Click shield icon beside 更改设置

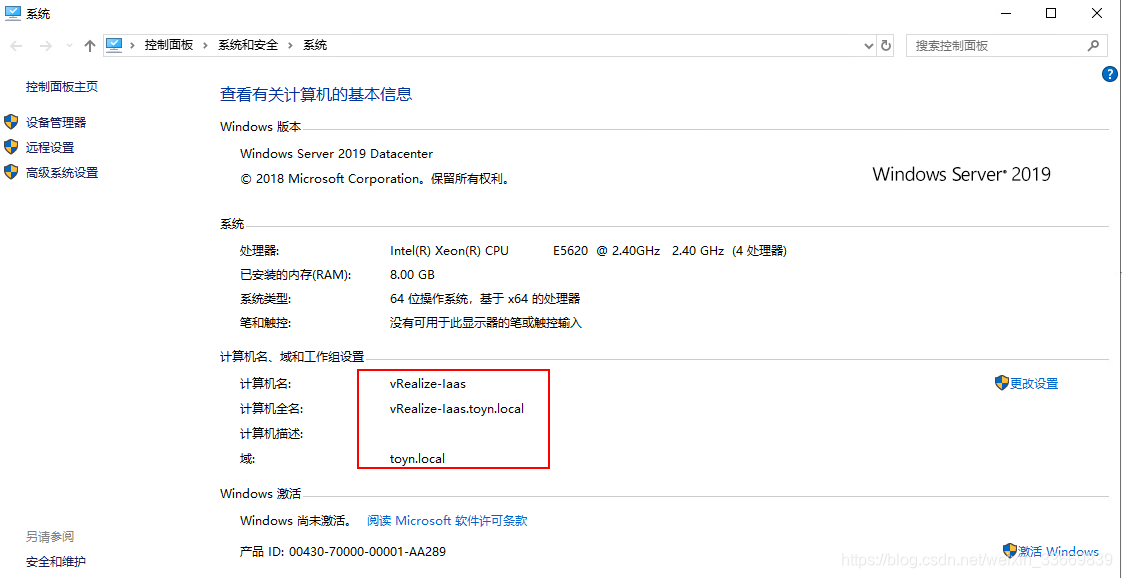(x=1002, y=383)
